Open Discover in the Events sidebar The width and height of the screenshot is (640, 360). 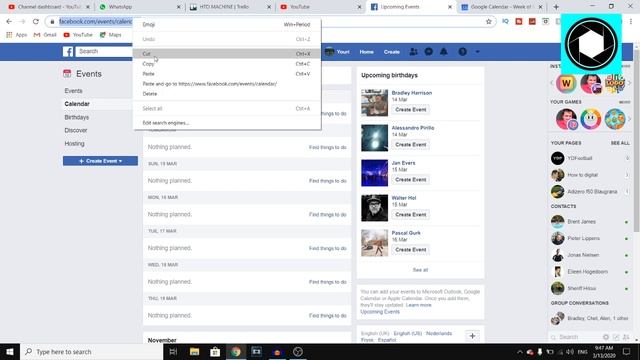coord(76,130)
